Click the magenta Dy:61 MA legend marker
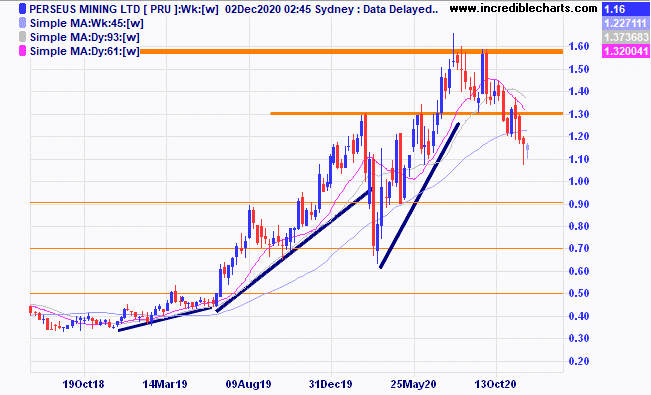Viewport: 651px width, 395px height. [23, 51]
